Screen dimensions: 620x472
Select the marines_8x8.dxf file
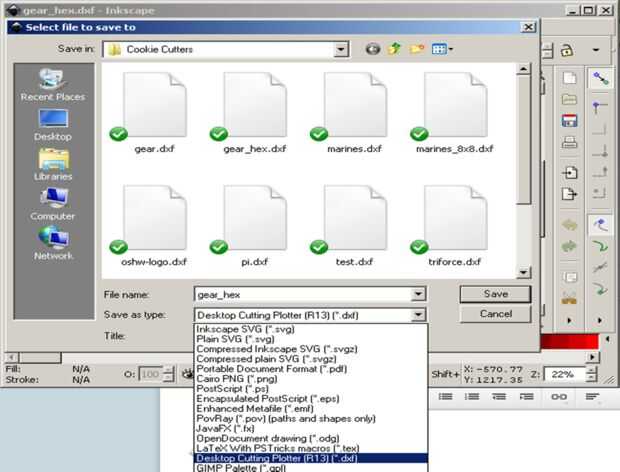(x=454, y=113)
